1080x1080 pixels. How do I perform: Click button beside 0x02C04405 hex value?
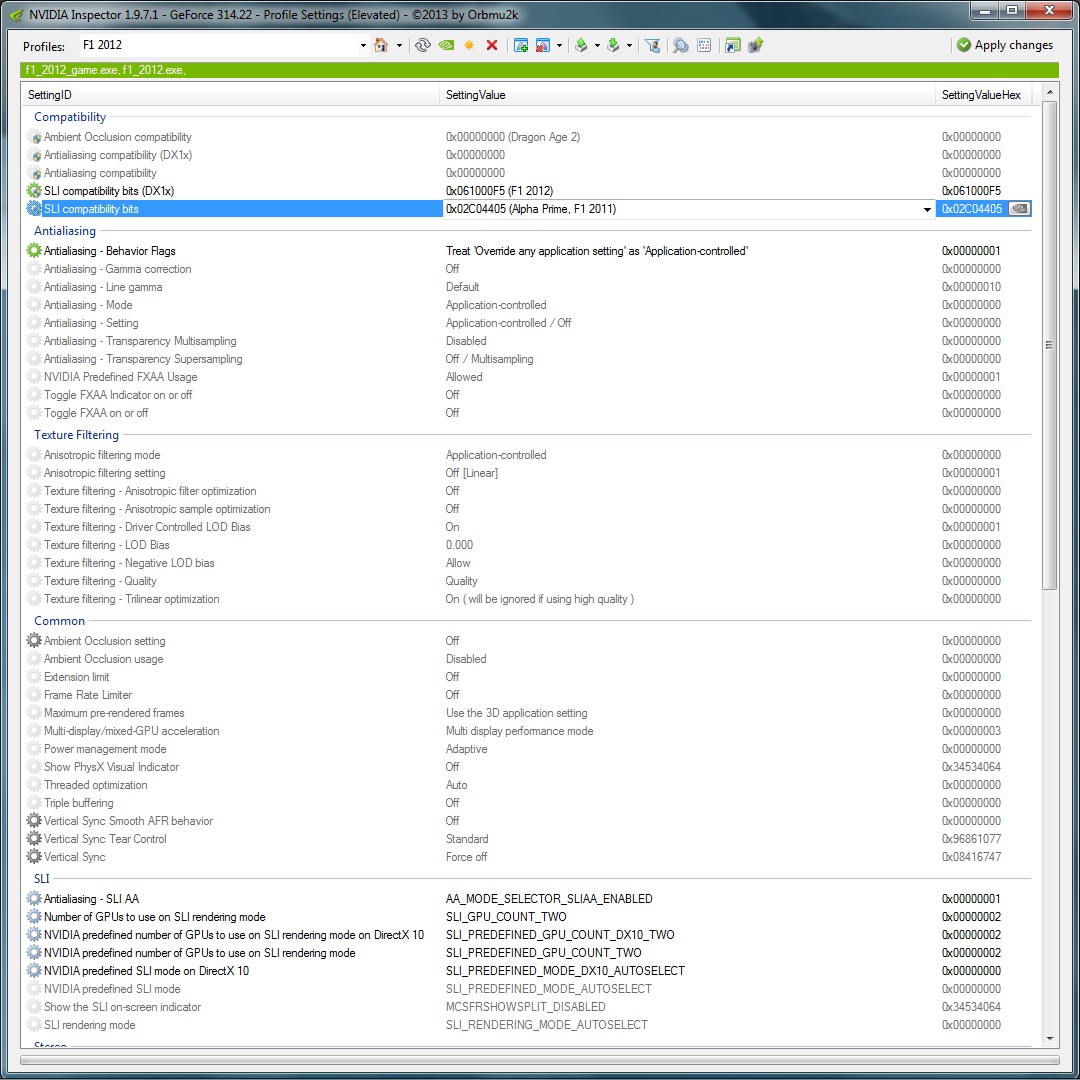coord(1019,209)
